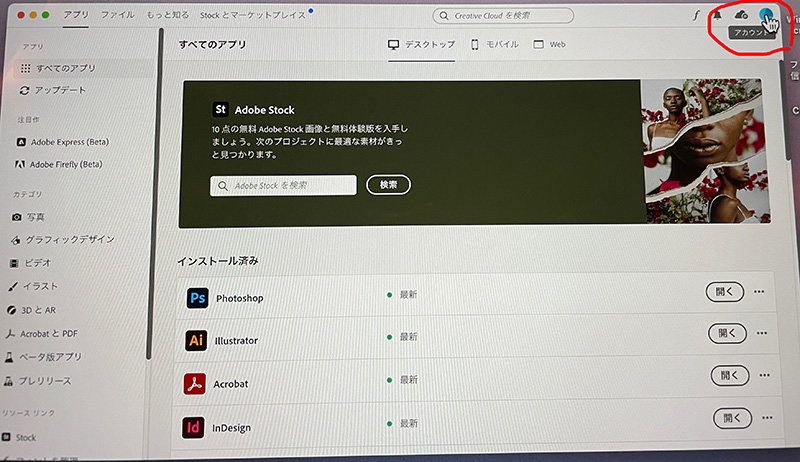
Task: Select the Web tab
Action: point(549,44)
